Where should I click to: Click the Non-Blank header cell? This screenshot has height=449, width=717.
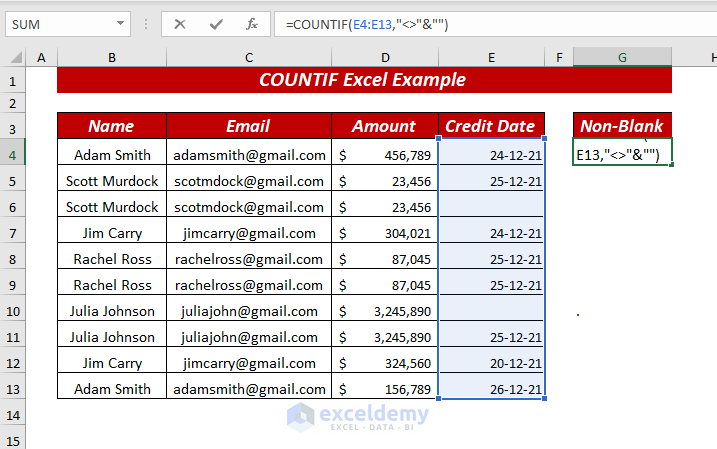tap(622, 126)
